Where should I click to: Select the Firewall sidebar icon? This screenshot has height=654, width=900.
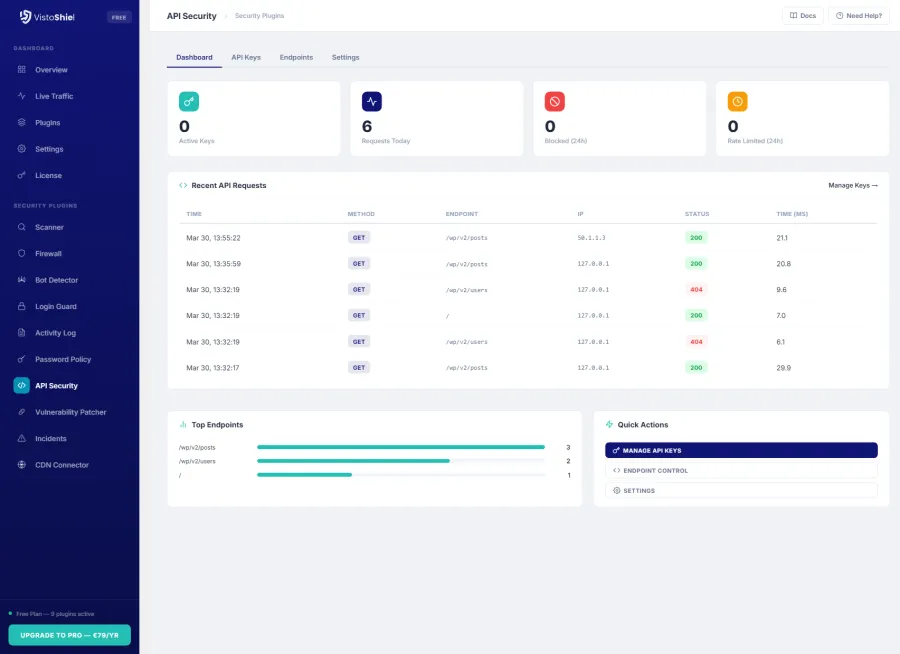48,253
